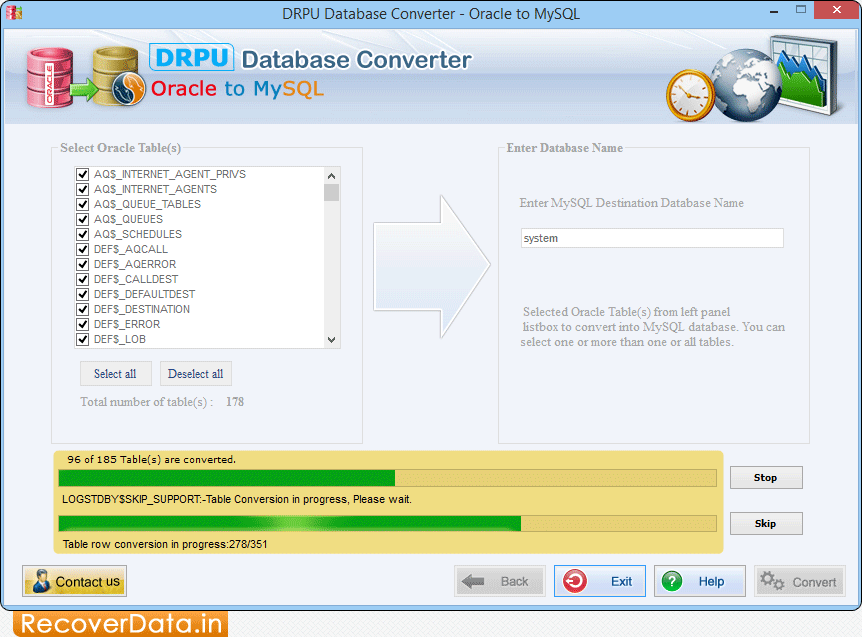
Task: Click the green Help question icon
Action: point(672,581)
